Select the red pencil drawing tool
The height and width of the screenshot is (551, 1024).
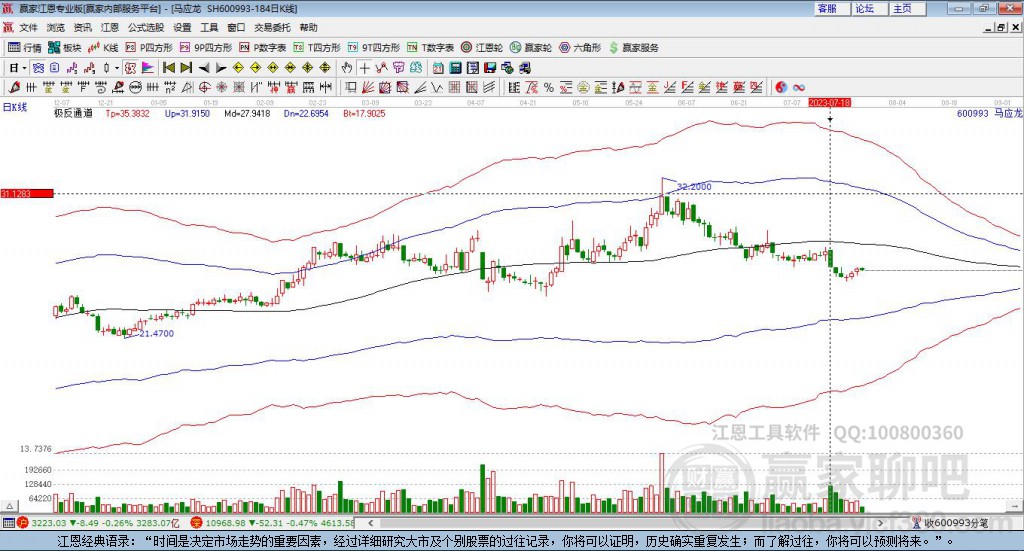point(14,87)
